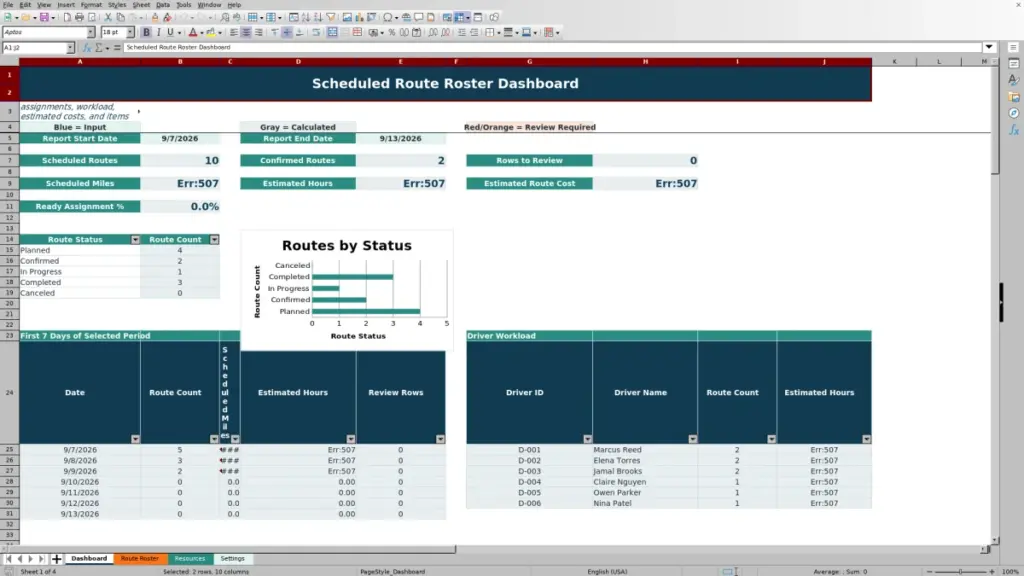The image size is (1024, 576).
Task: Toggle Freeze Rows and Columns button
Action: coord(459,17)
